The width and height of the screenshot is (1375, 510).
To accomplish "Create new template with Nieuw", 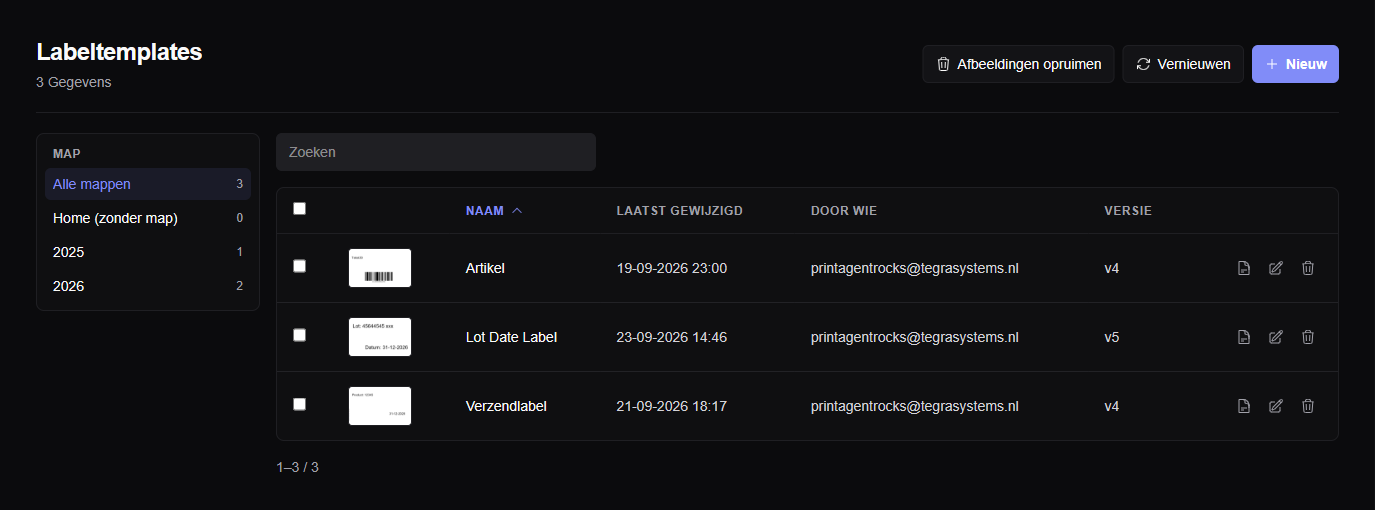I will pos(1295,64).
